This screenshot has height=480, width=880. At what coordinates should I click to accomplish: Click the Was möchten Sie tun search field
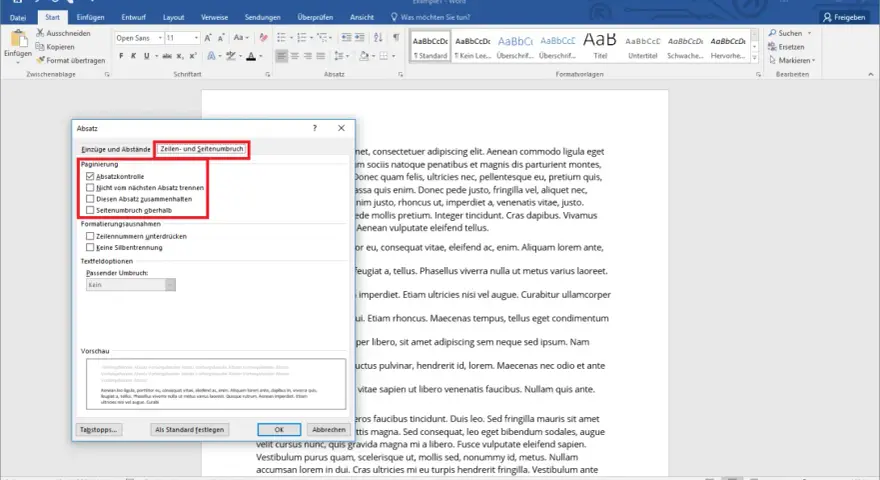tap(430, 17)
